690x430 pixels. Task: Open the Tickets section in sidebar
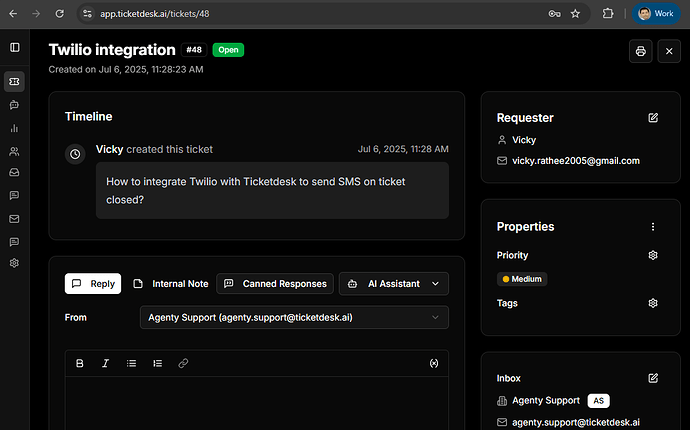click(14, 82)
